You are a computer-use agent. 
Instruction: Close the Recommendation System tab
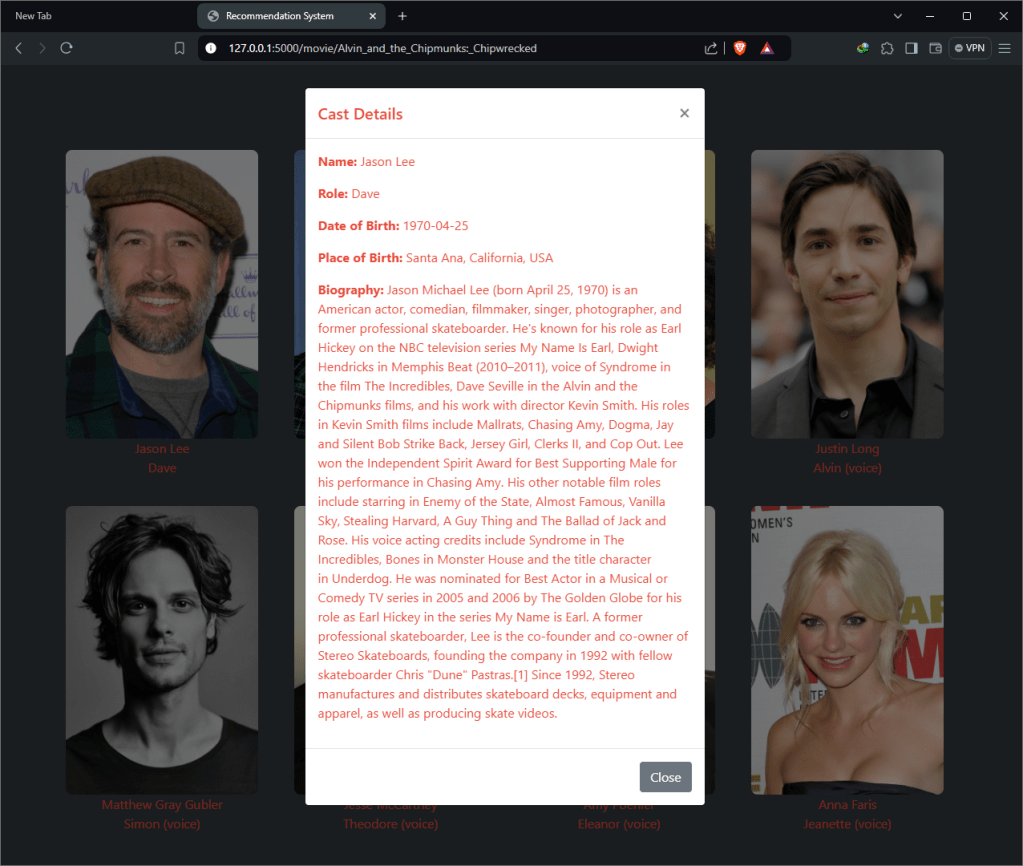pos(373,16)
